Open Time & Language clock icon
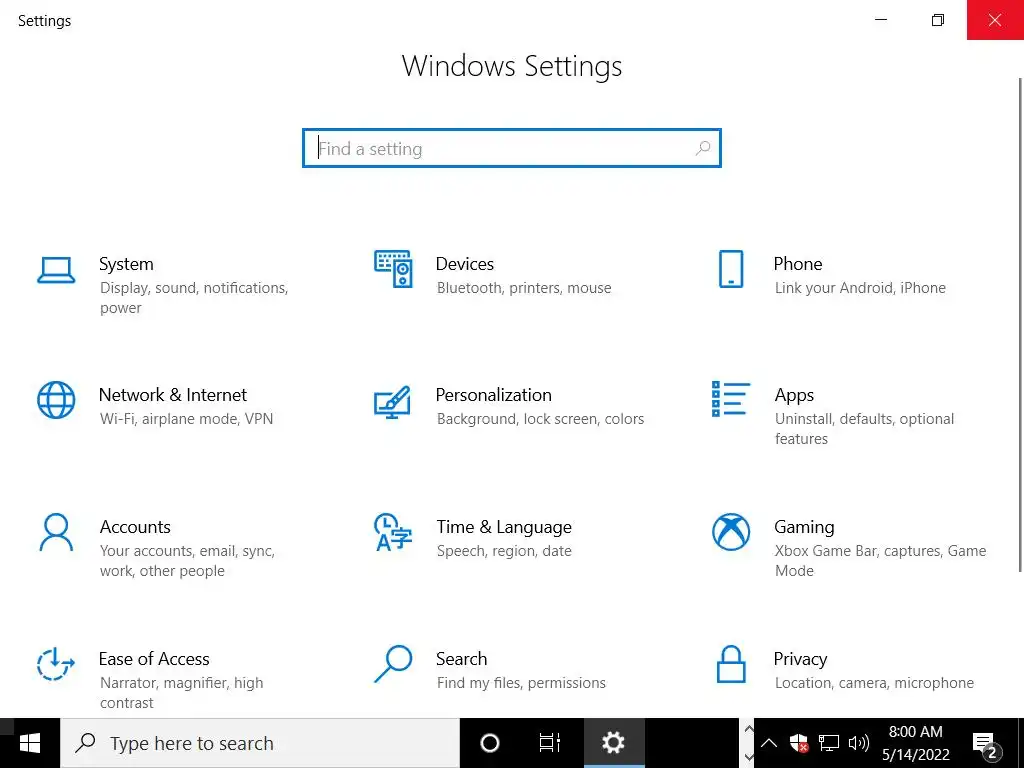 point(392,532)
